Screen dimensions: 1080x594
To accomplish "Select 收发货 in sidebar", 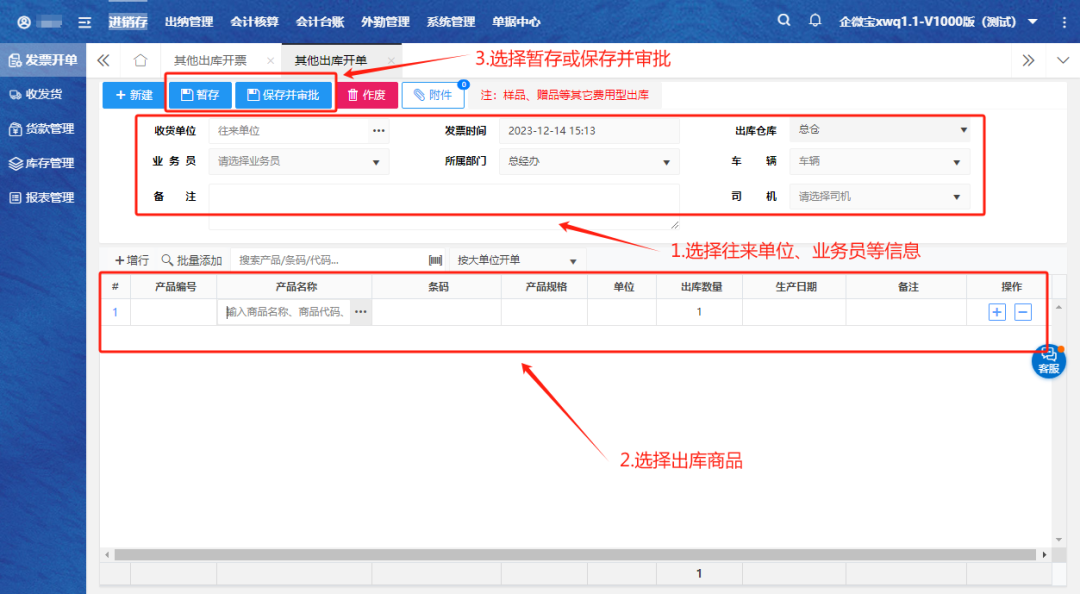I will pos(43,94).
